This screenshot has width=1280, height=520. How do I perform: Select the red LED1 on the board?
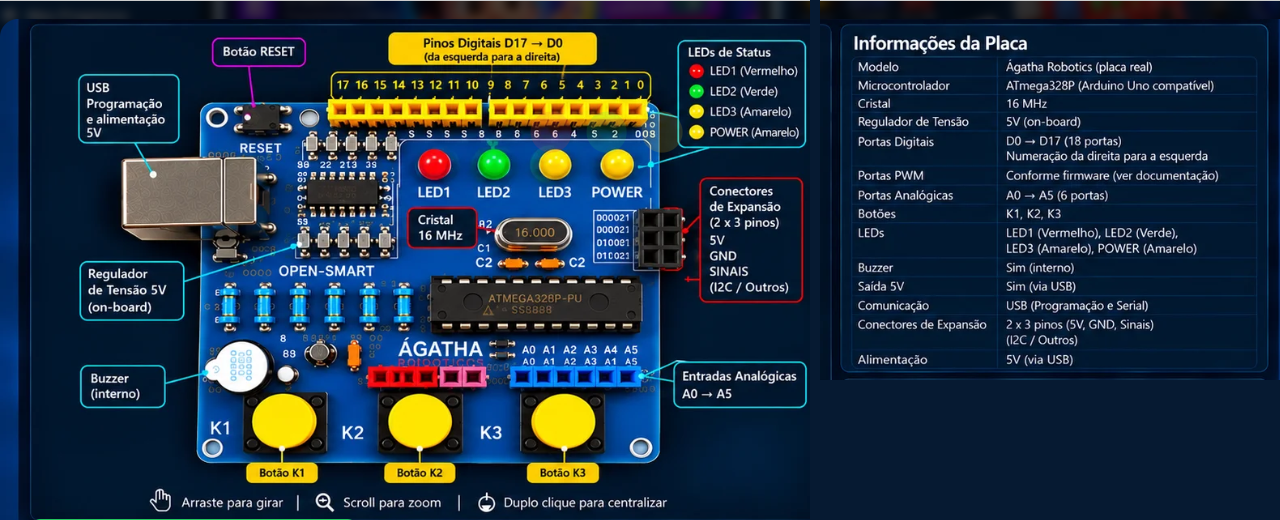tap(434, 165)
